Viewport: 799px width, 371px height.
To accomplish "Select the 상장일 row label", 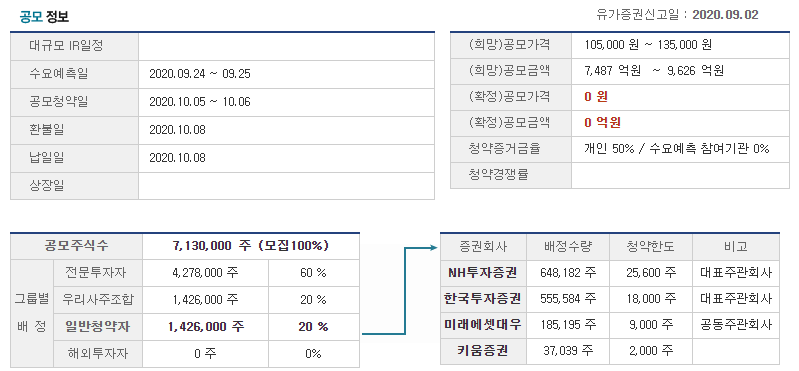I will click(x=47, y=186).
